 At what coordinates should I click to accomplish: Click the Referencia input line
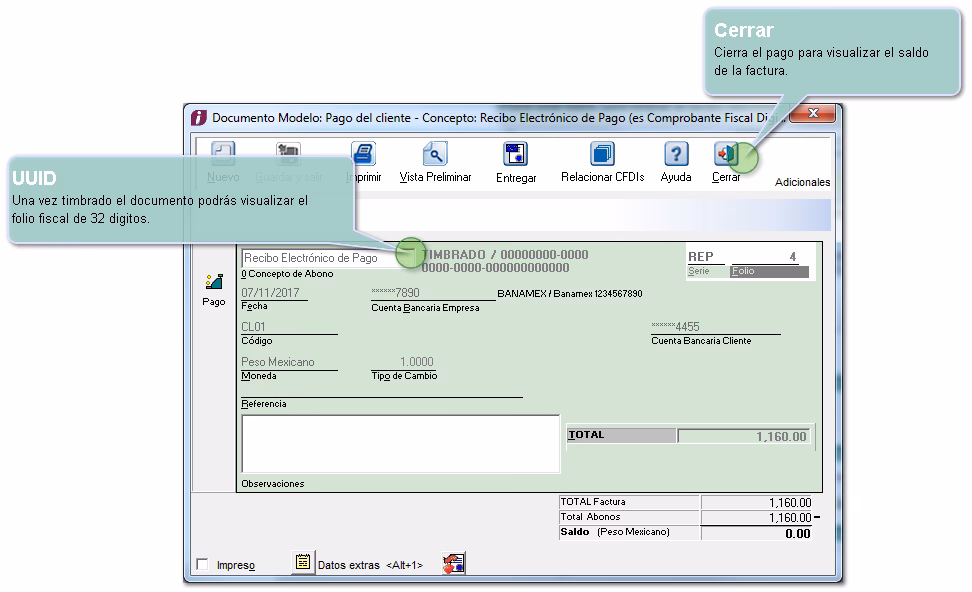pos(382,391)
